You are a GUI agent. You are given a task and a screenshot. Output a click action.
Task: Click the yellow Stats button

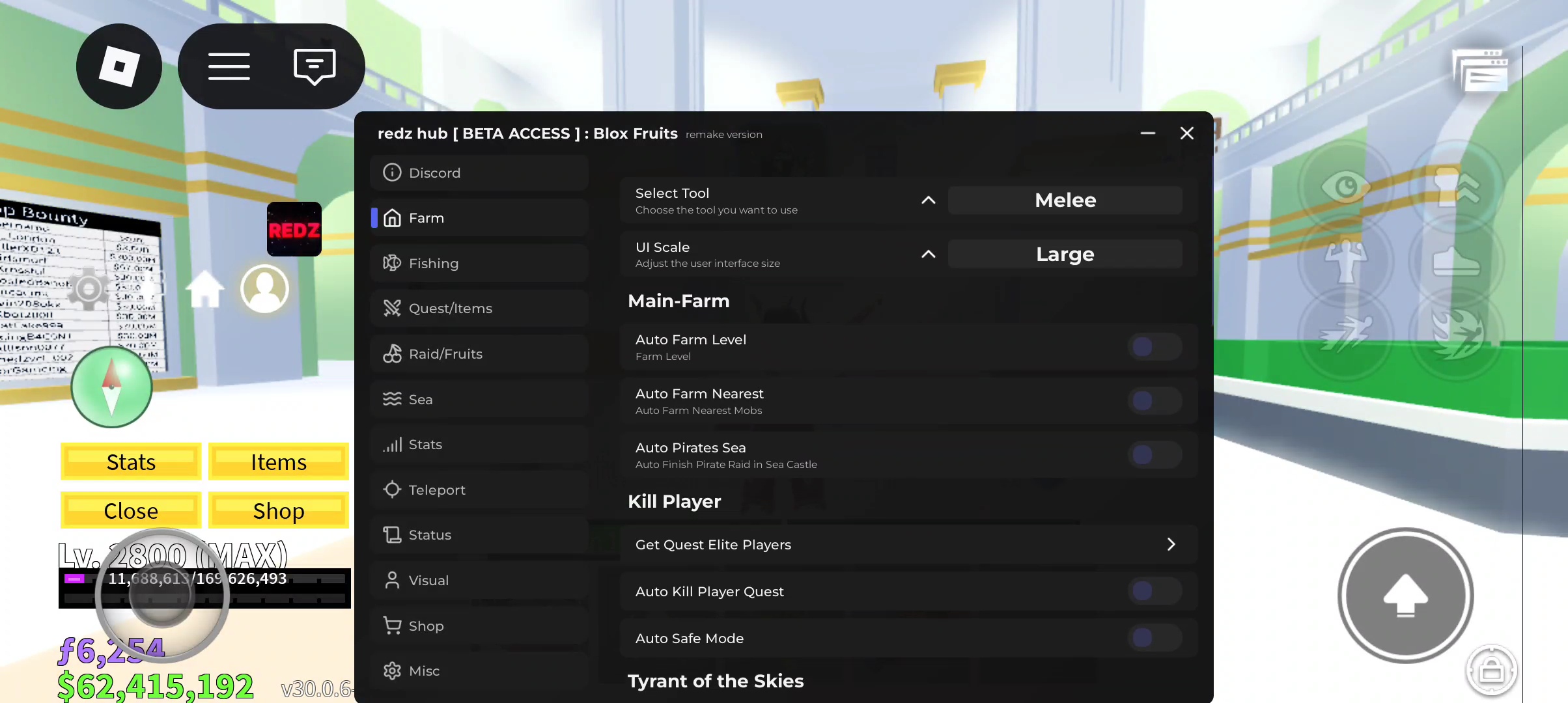pyautogui.click(x=131, y=462)
